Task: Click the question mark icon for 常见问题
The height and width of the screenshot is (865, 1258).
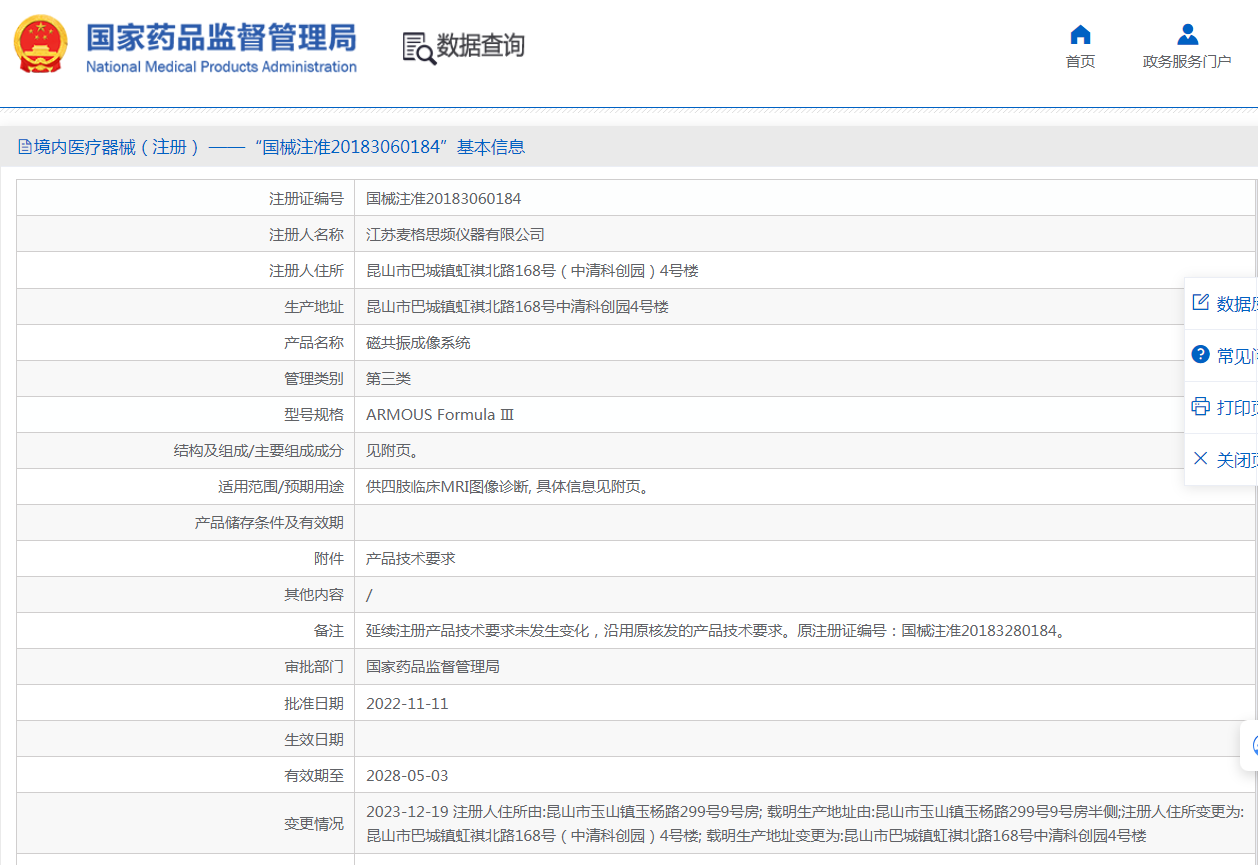Action: [1201, 355]
